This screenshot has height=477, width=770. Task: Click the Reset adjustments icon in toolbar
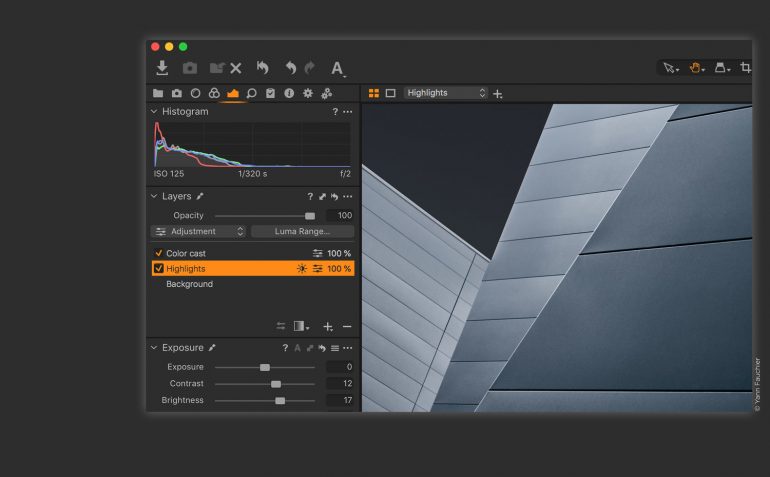pyautogui.click(x=262, y=68)
